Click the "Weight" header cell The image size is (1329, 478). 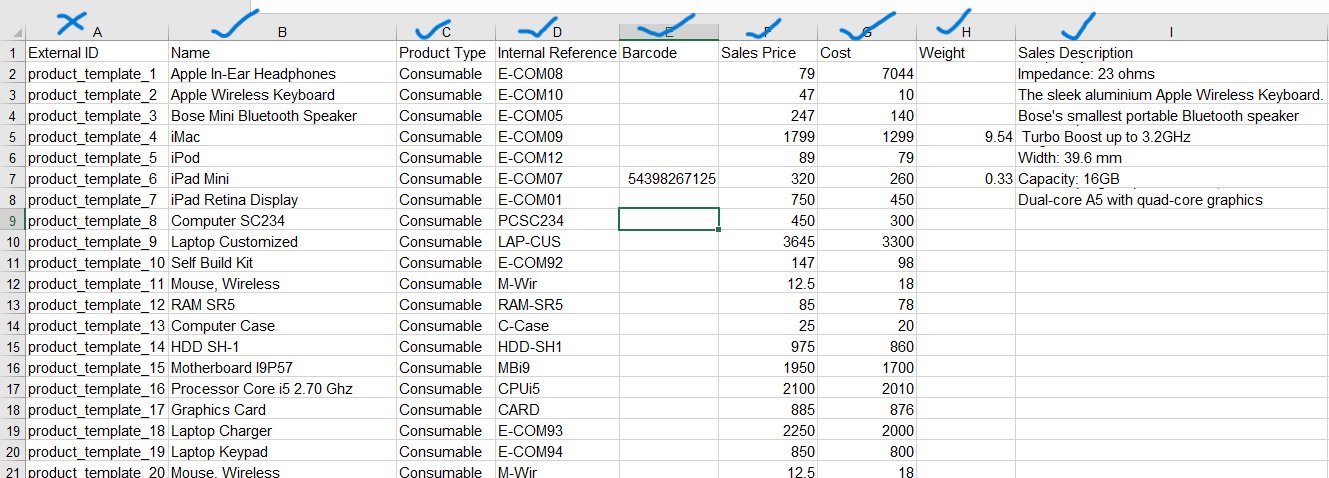[965, 53]
